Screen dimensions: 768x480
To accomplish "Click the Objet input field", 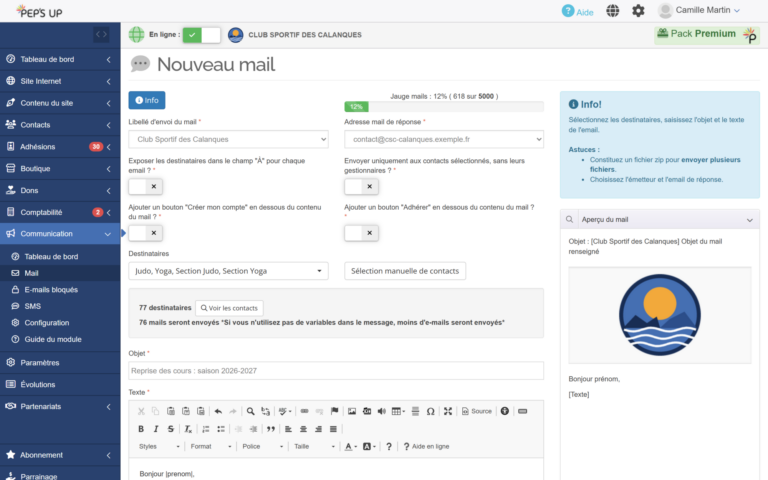I will (336, 371).
